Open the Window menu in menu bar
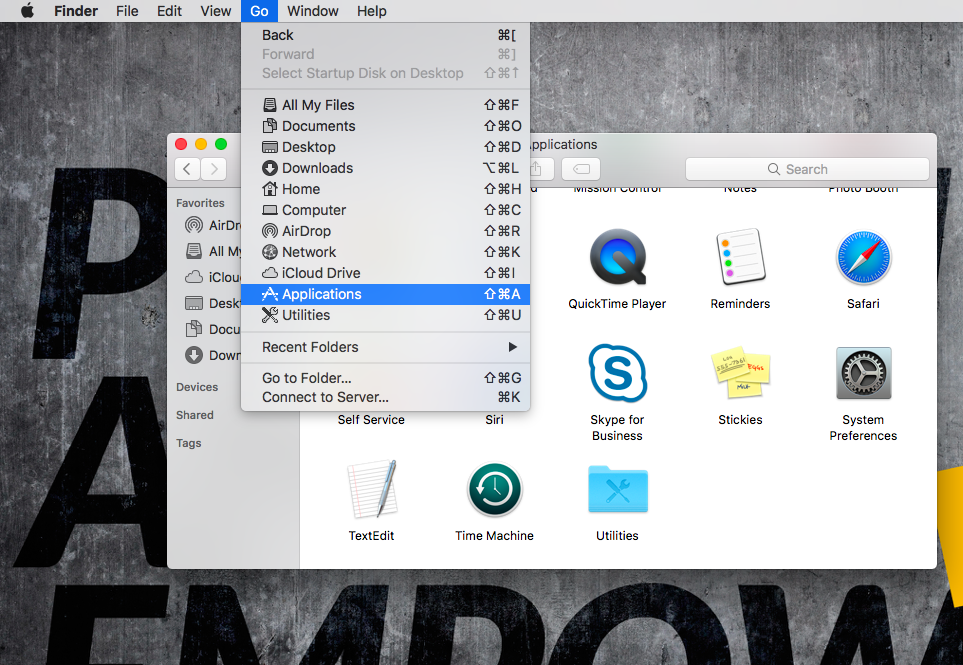963x665 pixels. (312, 11)
